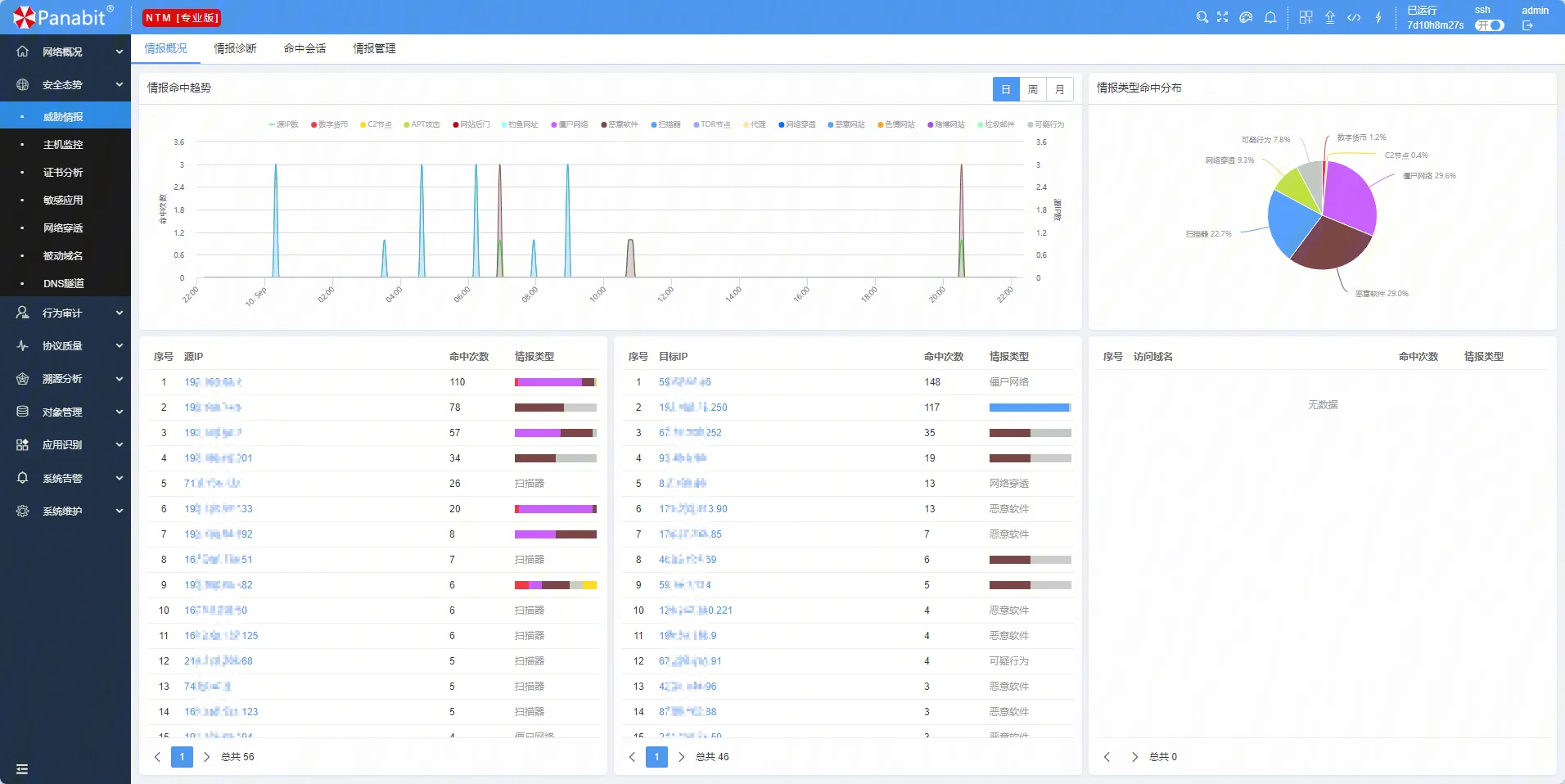This screenshot has height=784, width=1565.
Task: Click the lightning bolt icon
Action: coord(1378,17)
